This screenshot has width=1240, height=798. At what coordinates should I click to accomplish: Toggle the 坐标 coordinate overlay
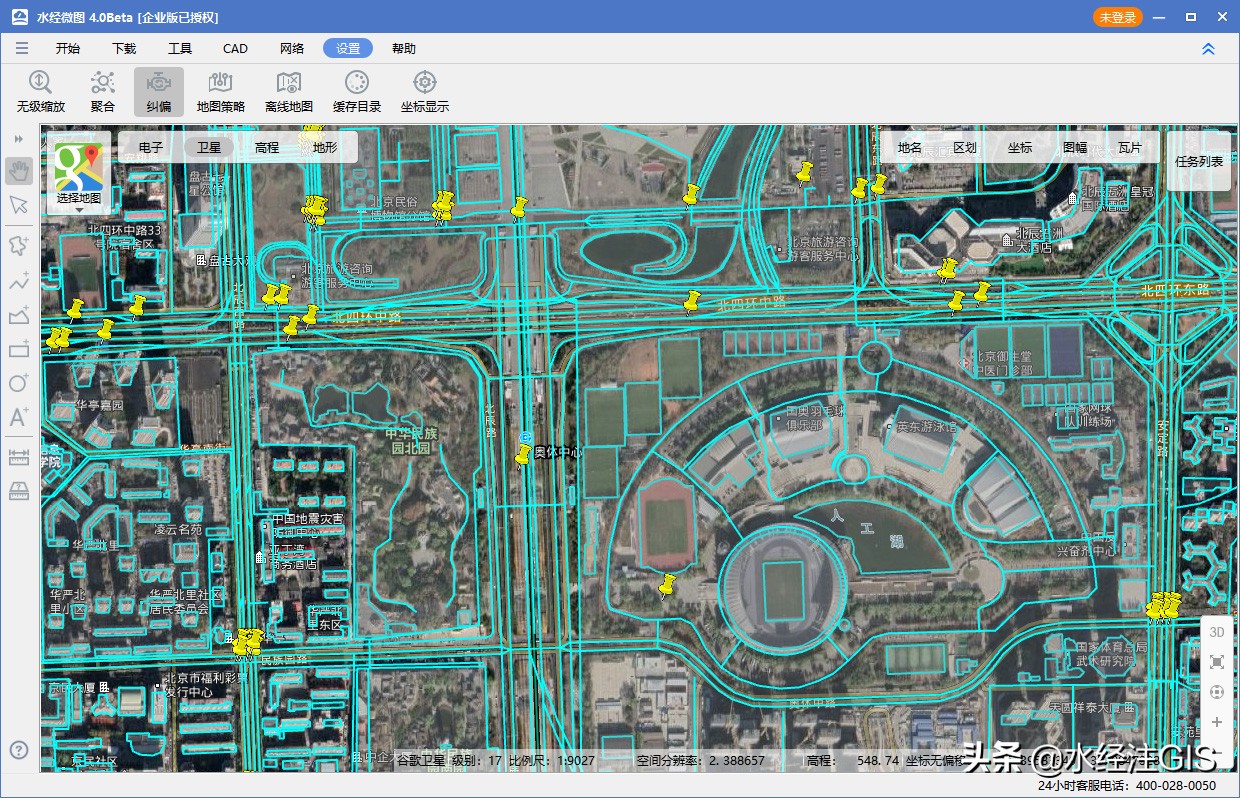coord(1020,147)
